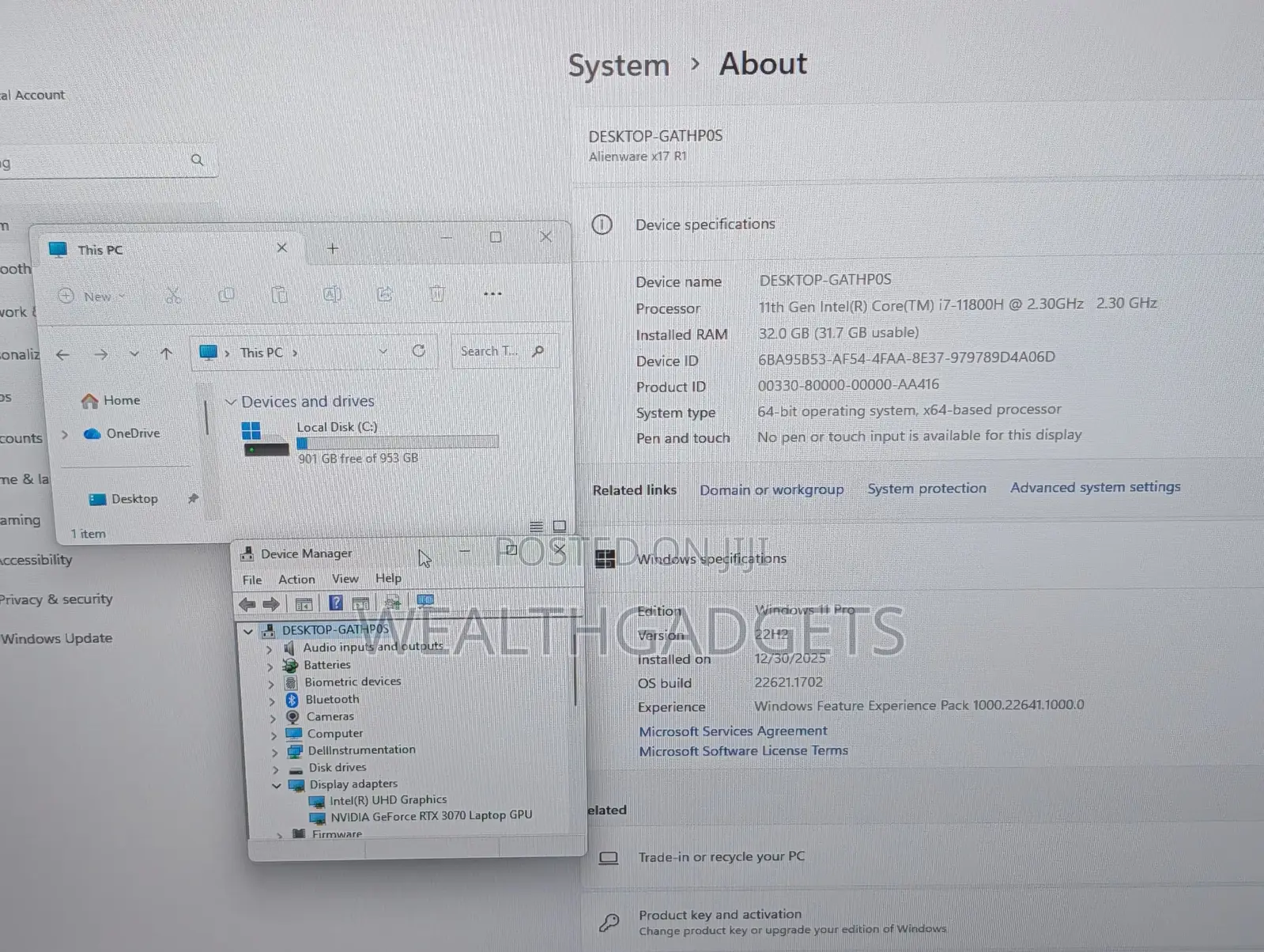The height and width of the screenshot is (952, 1264).
Task: Go back in File Explorer navigation
Action: (x=62, y=355)
